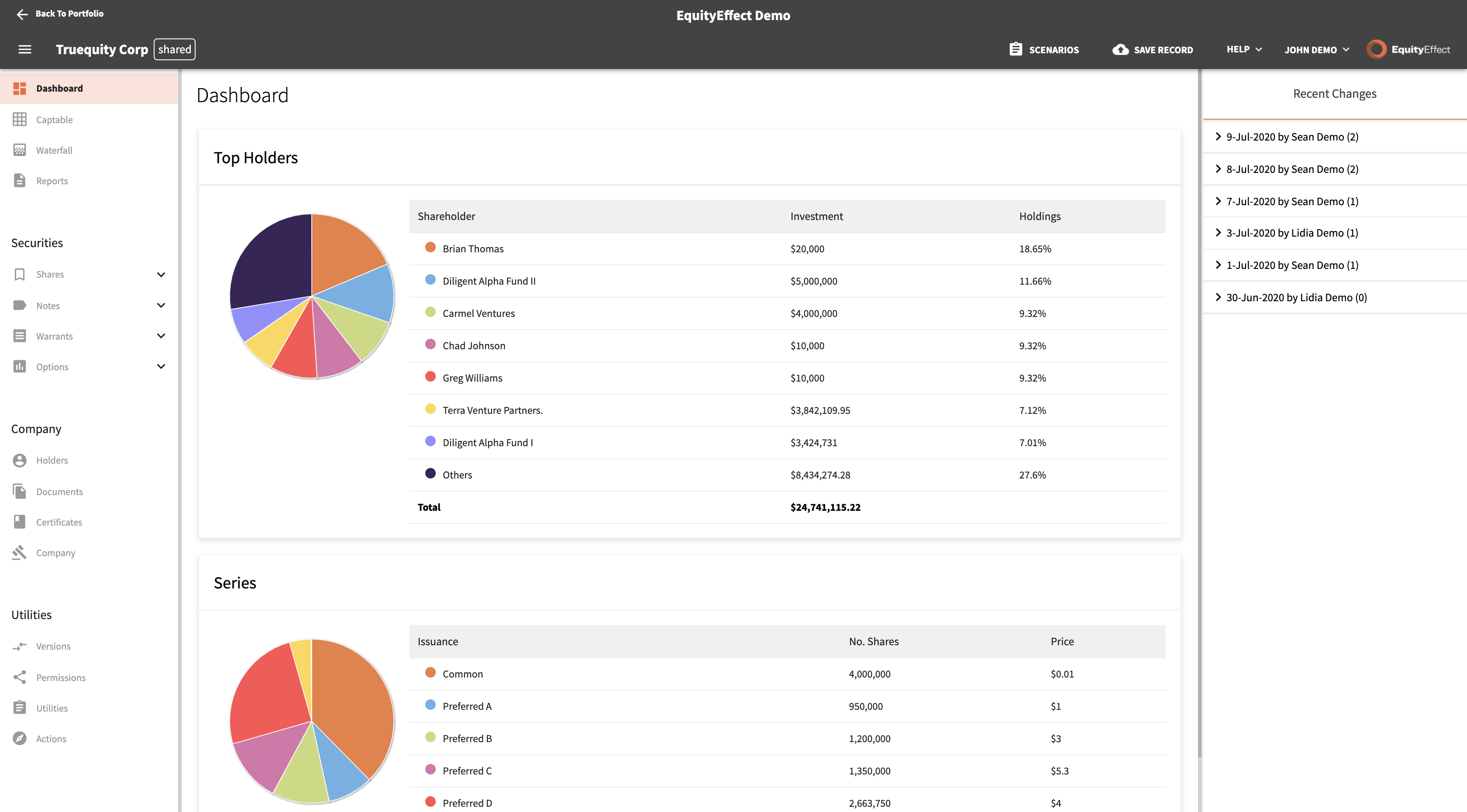Toggle the hamburger navigation menu
1467x812 pixels.
point(24,49)
